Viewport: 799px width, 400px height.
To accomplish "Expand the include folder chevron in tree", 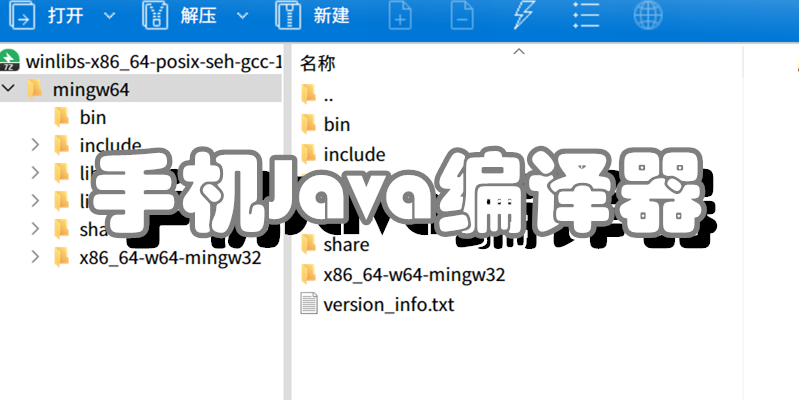I will (x=35, y=145).
